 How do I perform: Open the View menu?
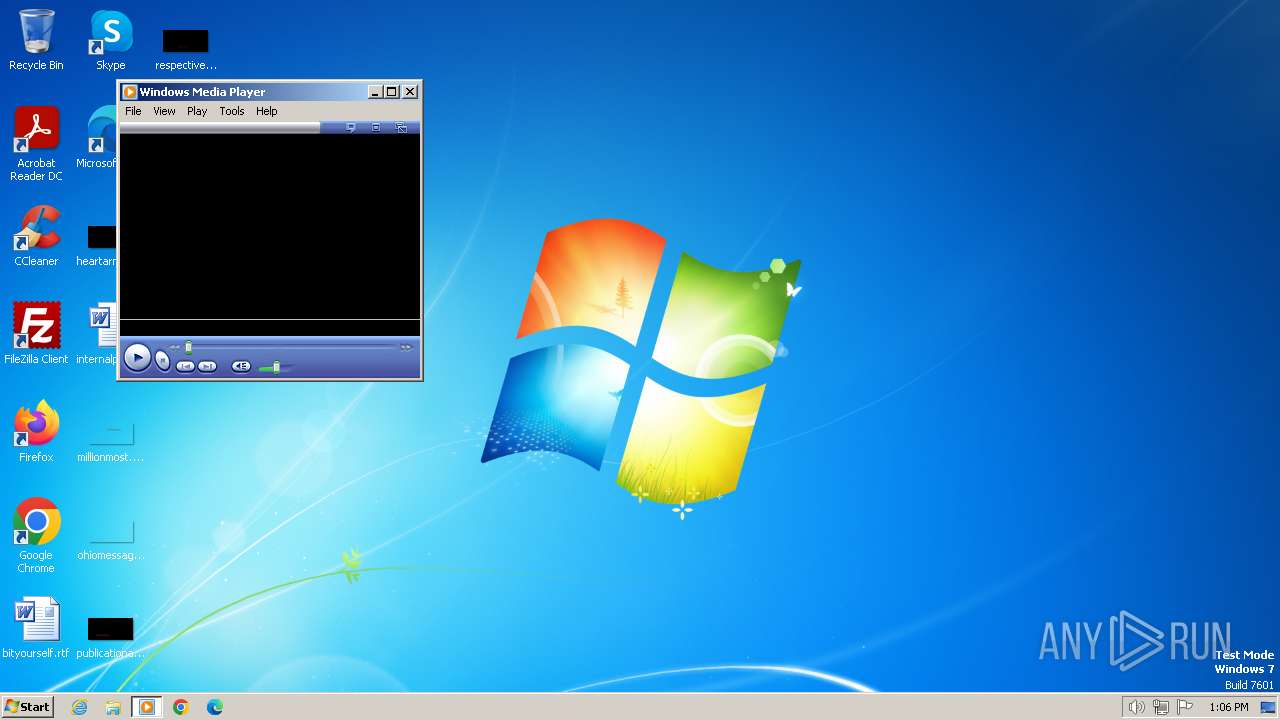coord(164,111)
